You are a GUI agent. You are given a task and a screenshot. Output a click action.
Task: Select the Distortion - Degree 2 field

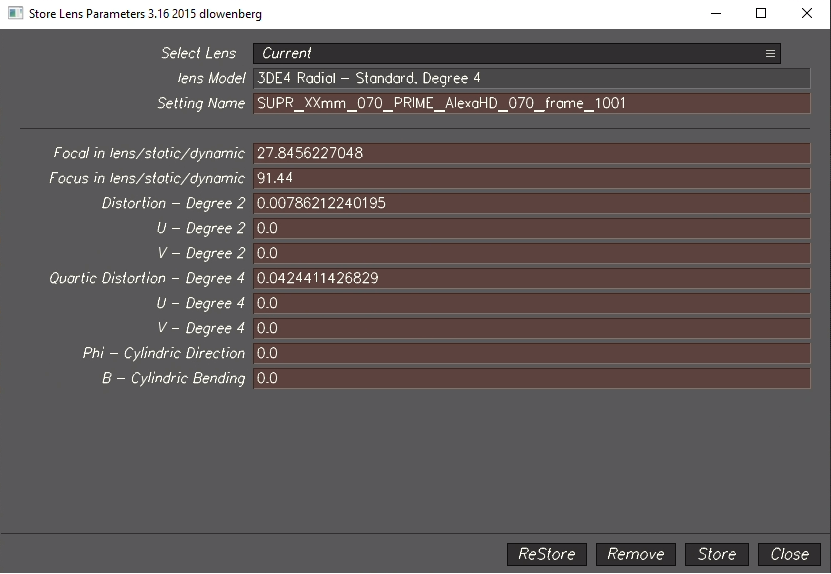530,203
